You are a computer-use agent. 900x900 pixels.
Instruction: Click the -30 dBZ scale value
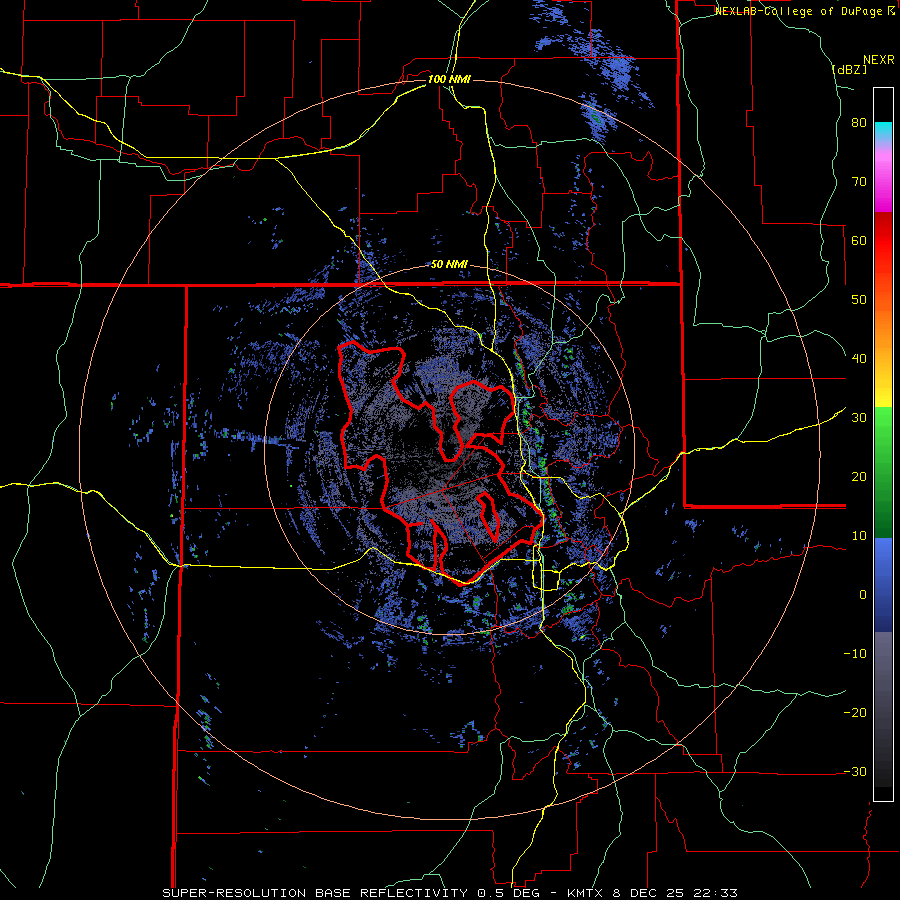click(855, 771)
